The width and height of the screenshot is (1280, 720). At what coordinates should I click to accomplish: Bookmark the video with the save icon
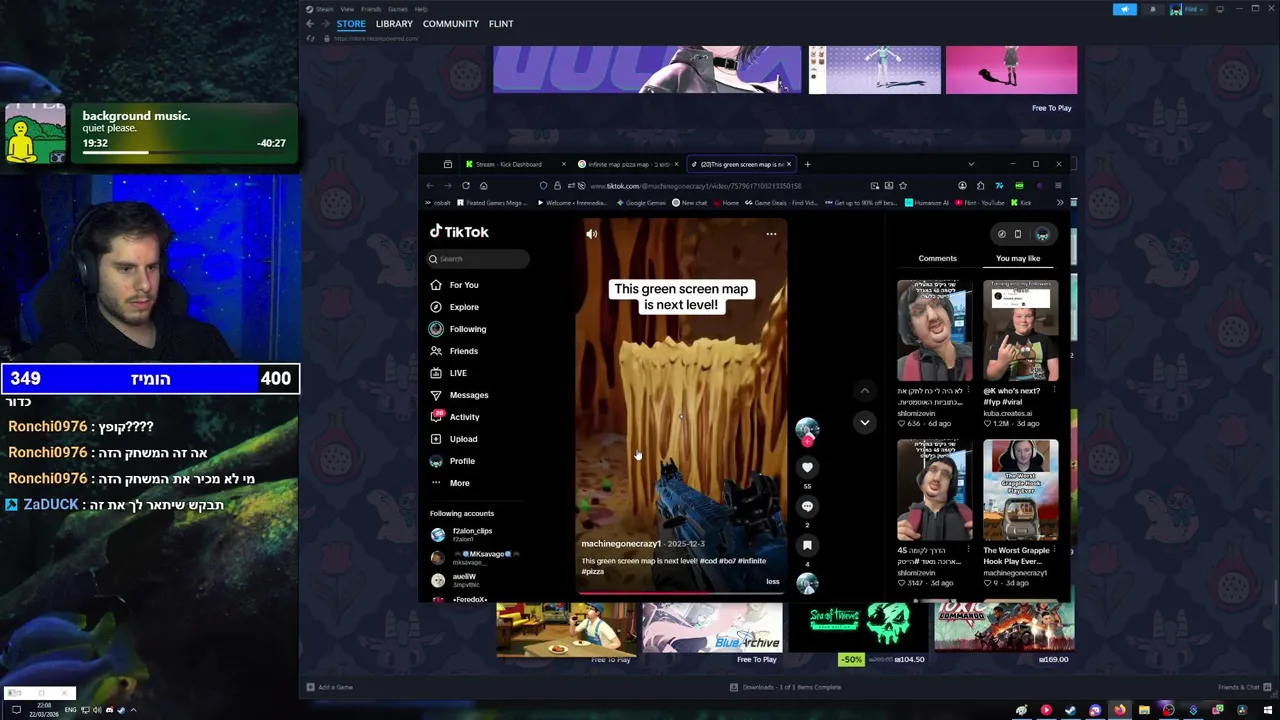807,545
